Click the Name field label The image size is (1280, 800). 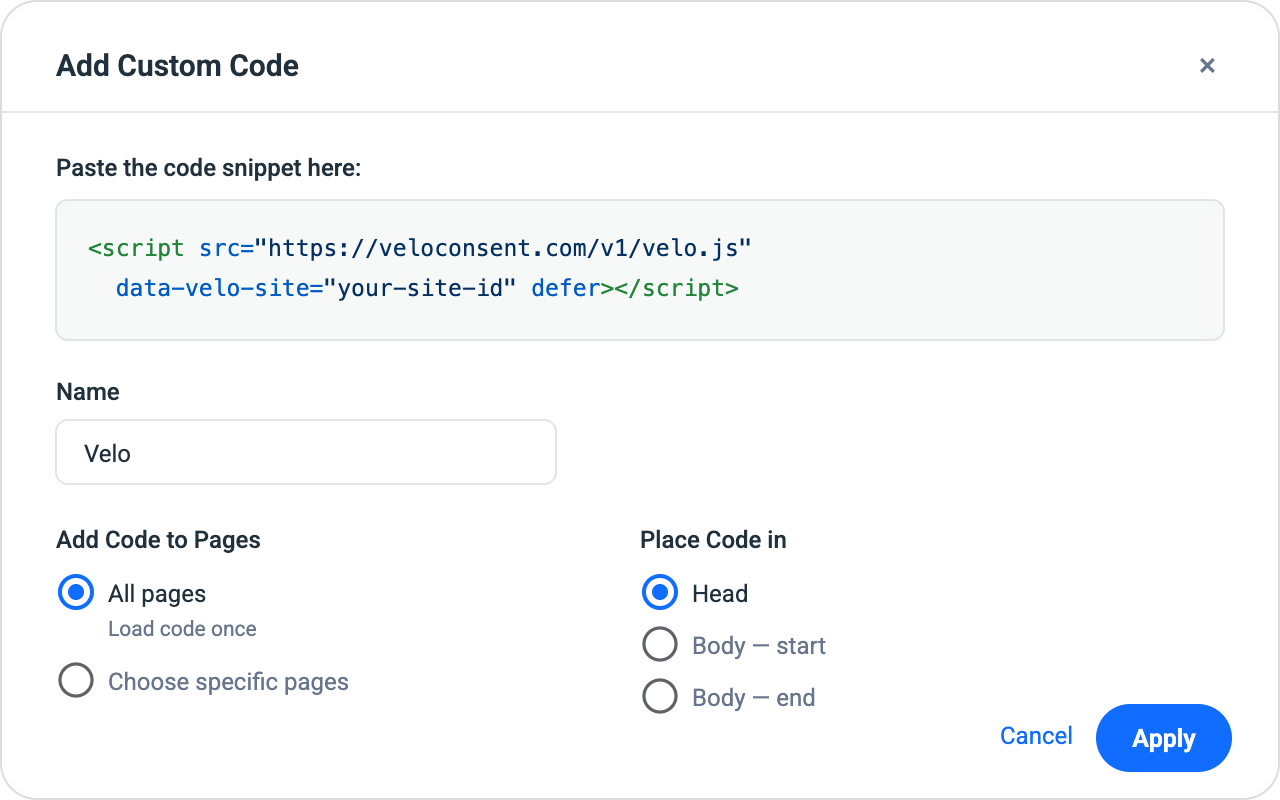88,392
